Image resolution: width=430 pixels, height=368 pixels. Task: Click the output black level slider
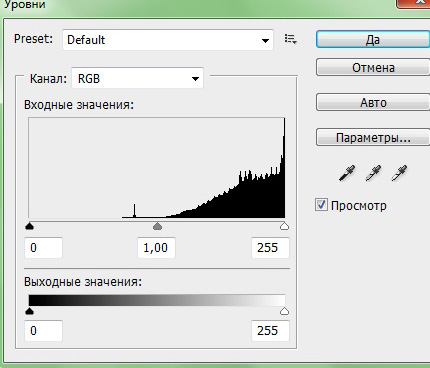tap(30, 311)
